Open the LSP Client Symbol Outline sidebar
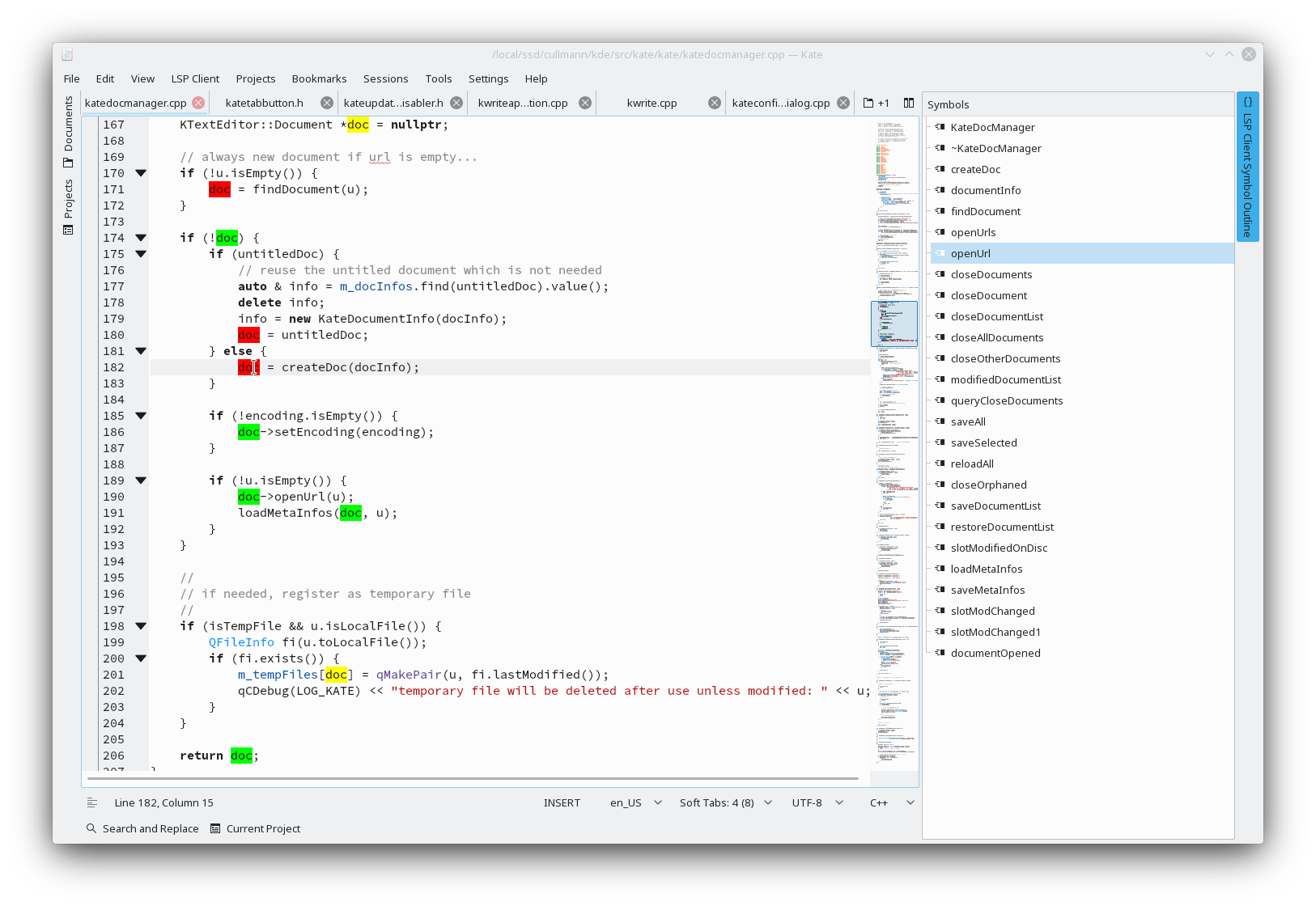Image resolution: width=1316 pixels, height=906 pixels. tap(1247, 167)
